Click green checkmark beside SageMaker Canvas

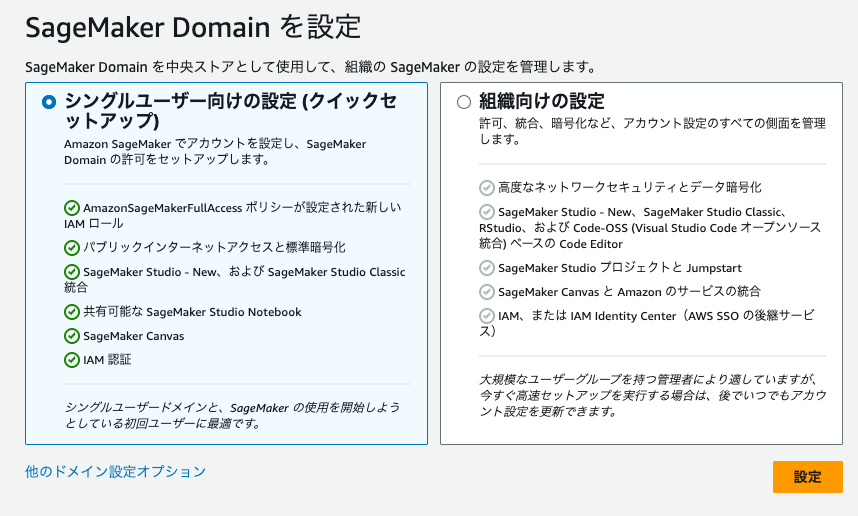pyautogui.click(x=72, y=336)
